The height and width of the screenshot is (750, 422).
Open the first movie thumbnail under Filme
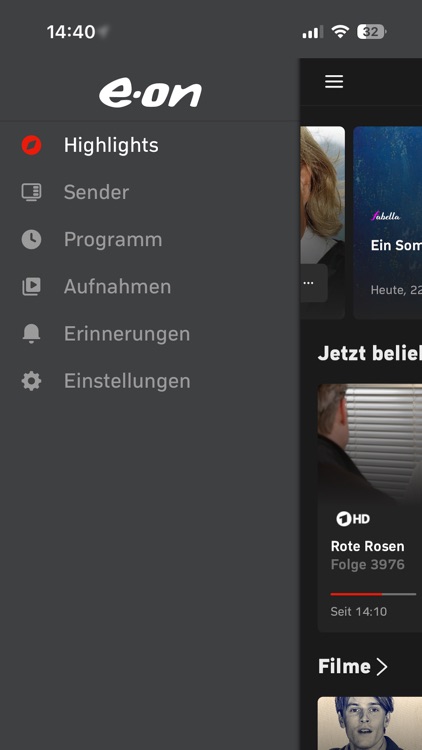(370, 723)
